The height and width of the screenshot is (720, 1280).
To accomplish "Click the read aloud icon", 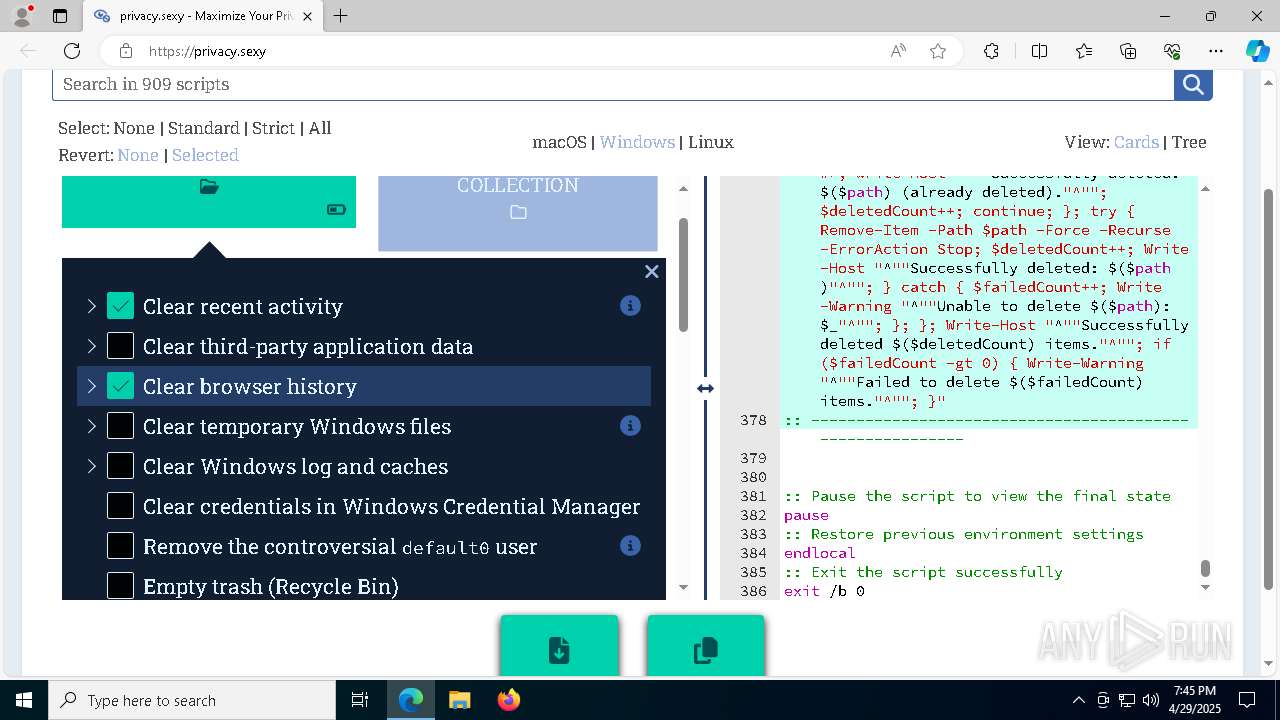I will [898, 51].
